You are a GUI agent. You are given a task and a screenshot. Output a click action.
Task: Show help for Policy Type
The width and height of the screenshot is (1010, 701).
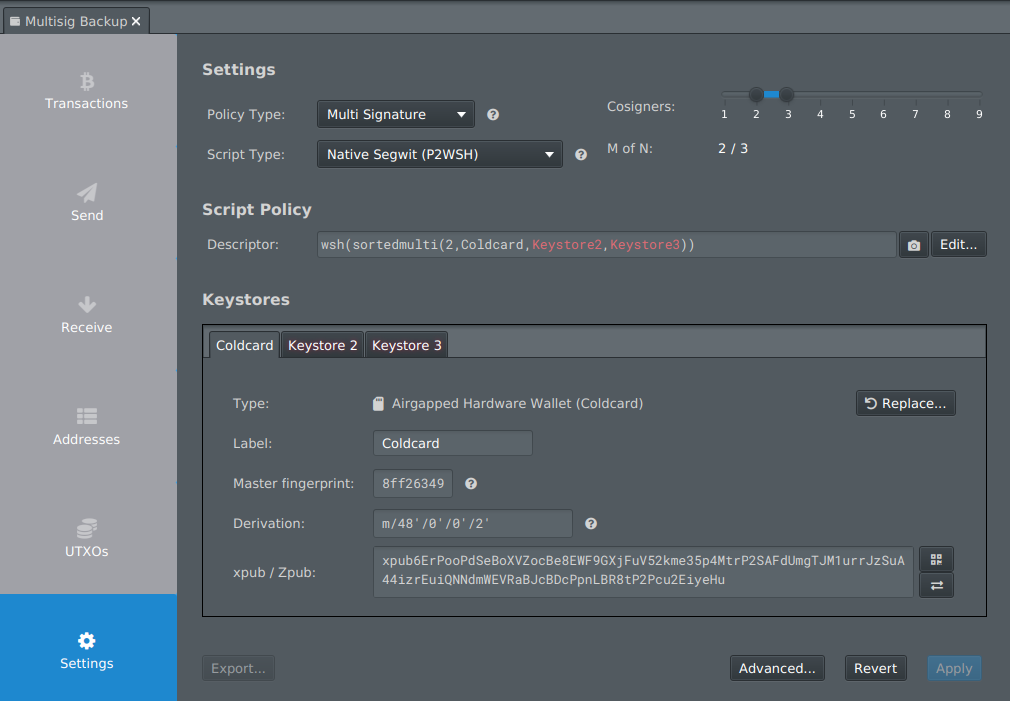click(x=493, y=115)
